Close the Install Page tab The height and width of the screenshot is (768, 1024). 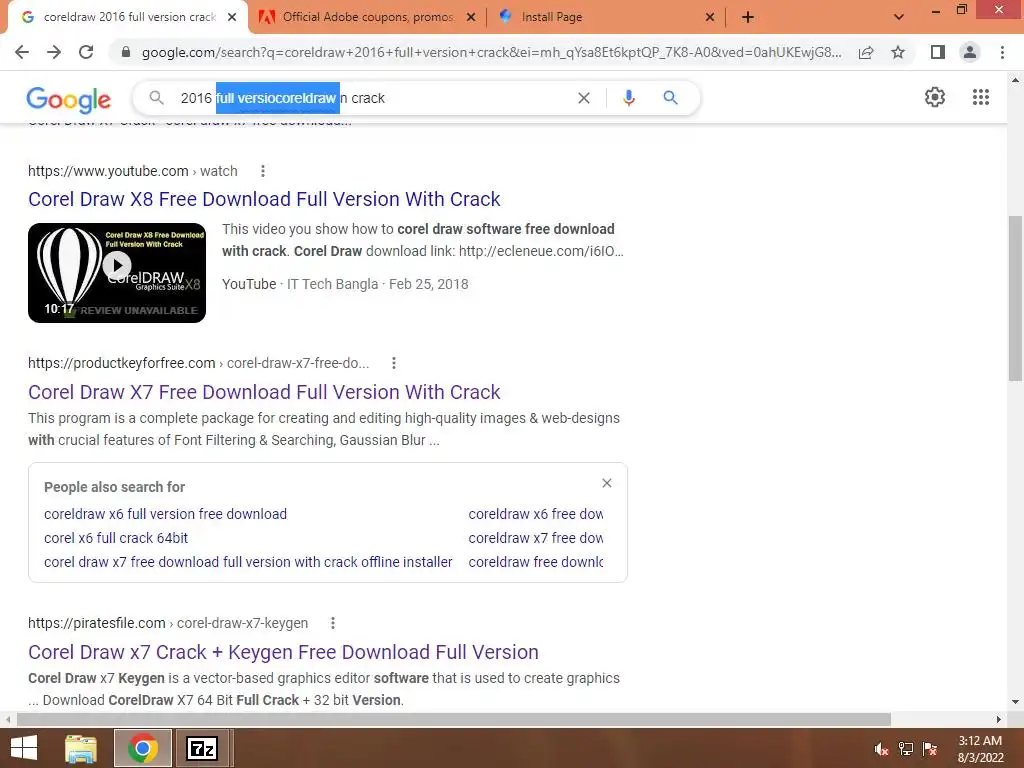point(710,17)
